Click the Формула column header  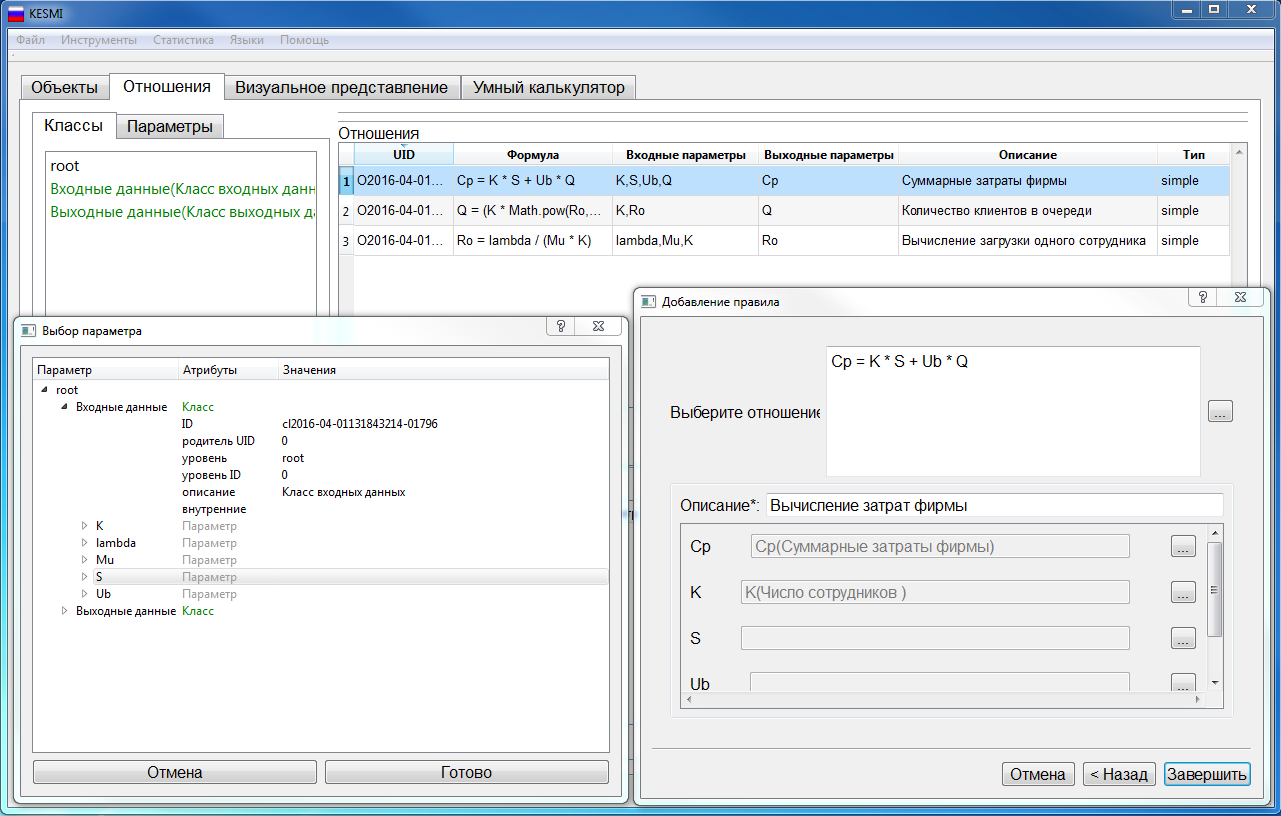click(x=533, y=154)
